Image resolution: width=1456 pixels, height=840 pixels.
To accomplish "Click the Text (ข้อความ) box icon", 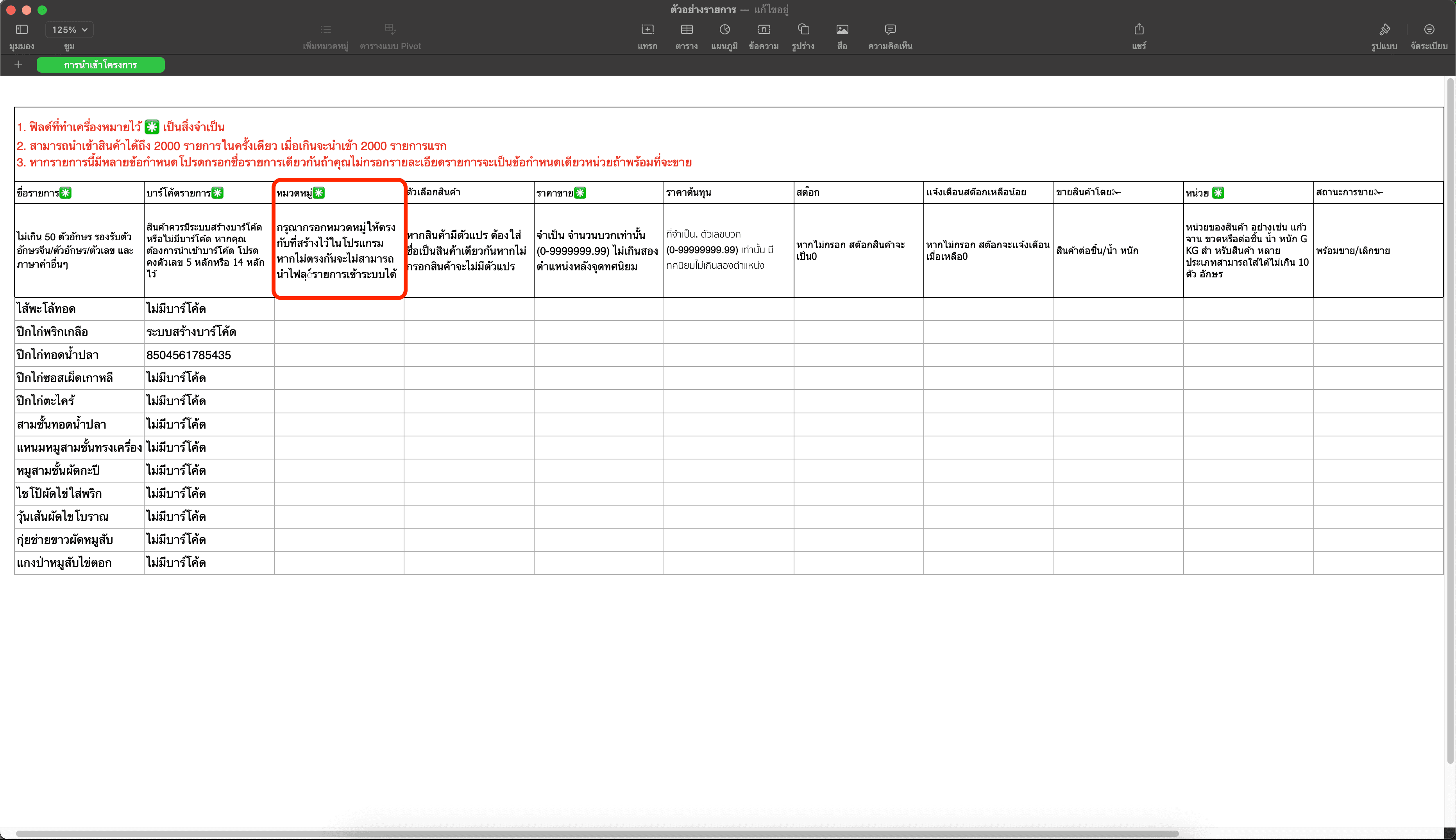I will coord(764,29).
